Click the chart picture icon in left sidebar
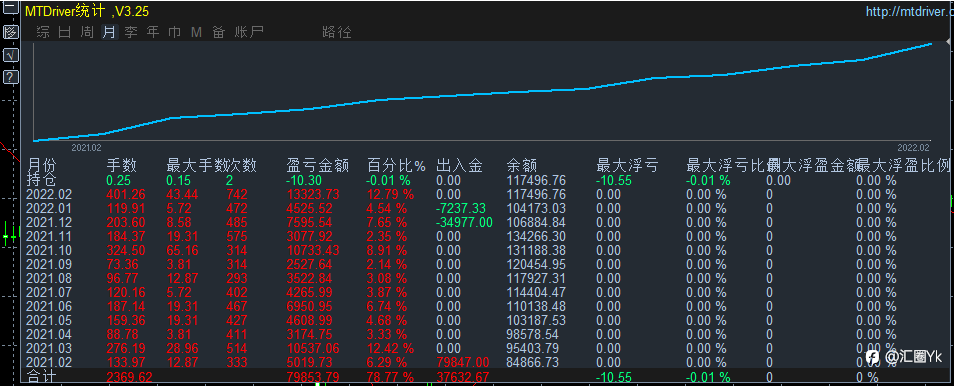Image resolution: width=954 pixels, height=386 pixels. pos(10,32)
